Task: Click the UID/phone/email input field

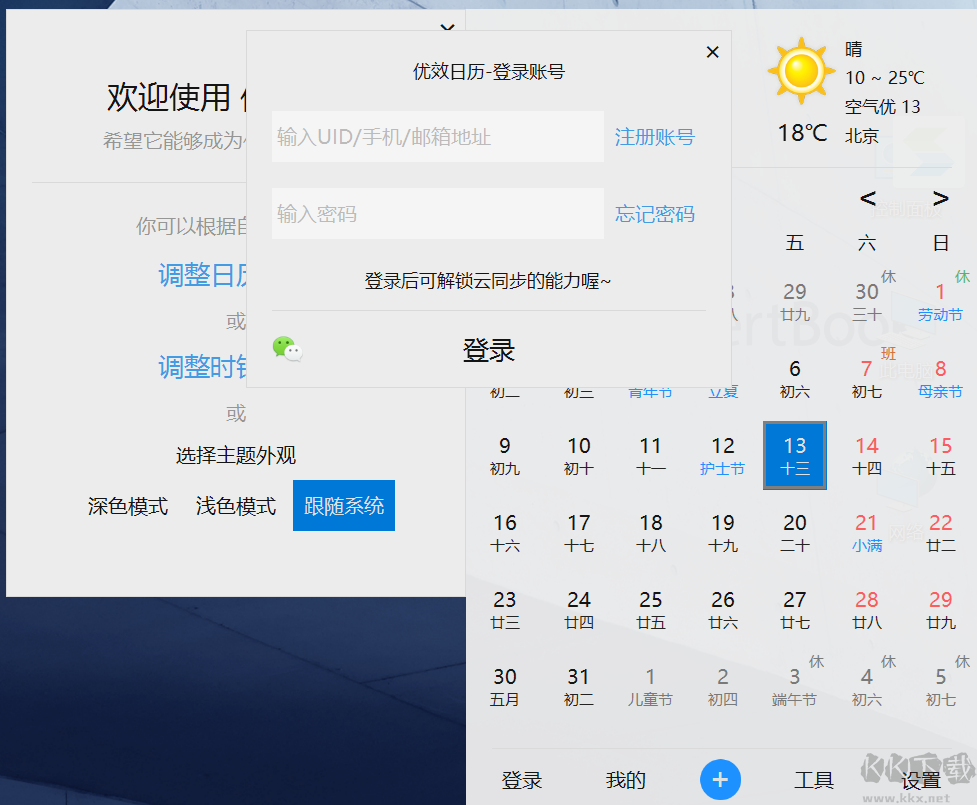Action: pyautogui.click(x=437, y=137)
